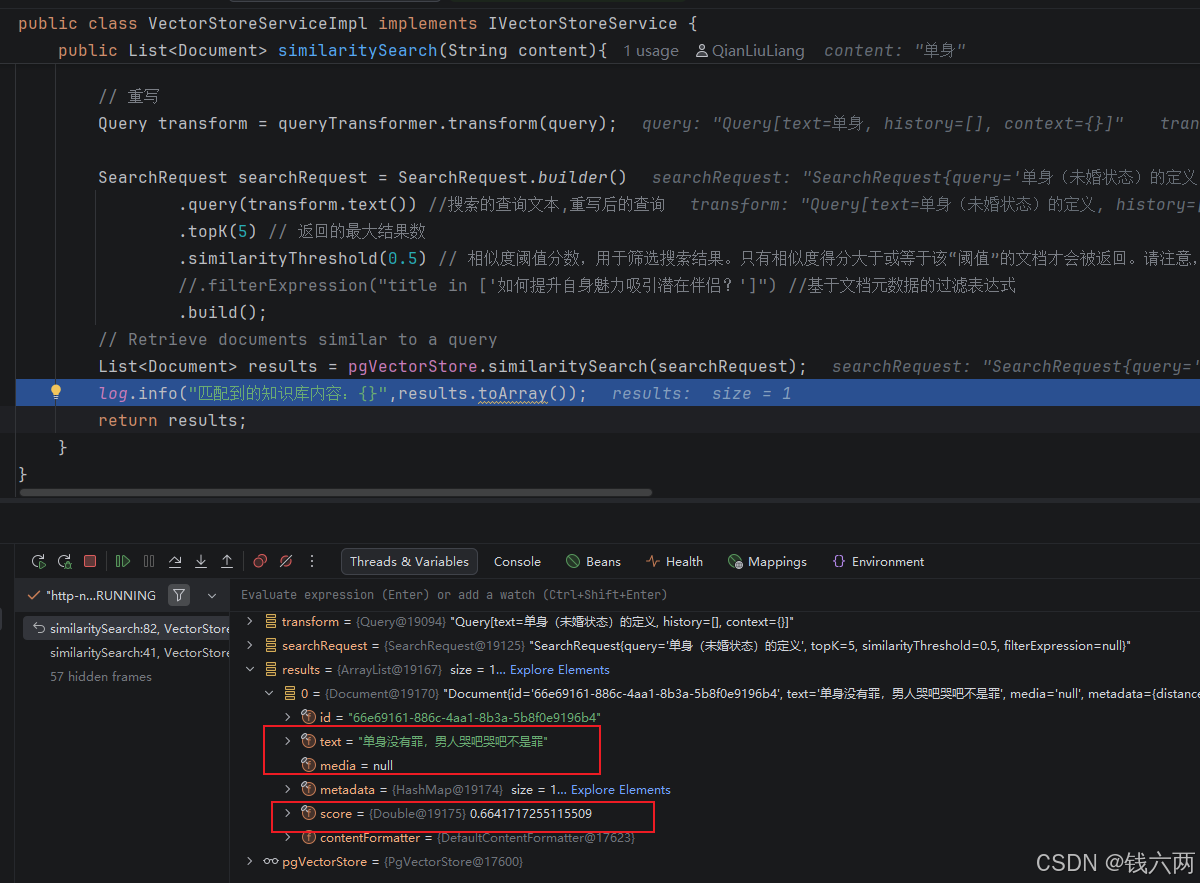This screenshot has width=1200, height=883.
Task: Click the Pause Program icon
Action: tap(149, 561)
